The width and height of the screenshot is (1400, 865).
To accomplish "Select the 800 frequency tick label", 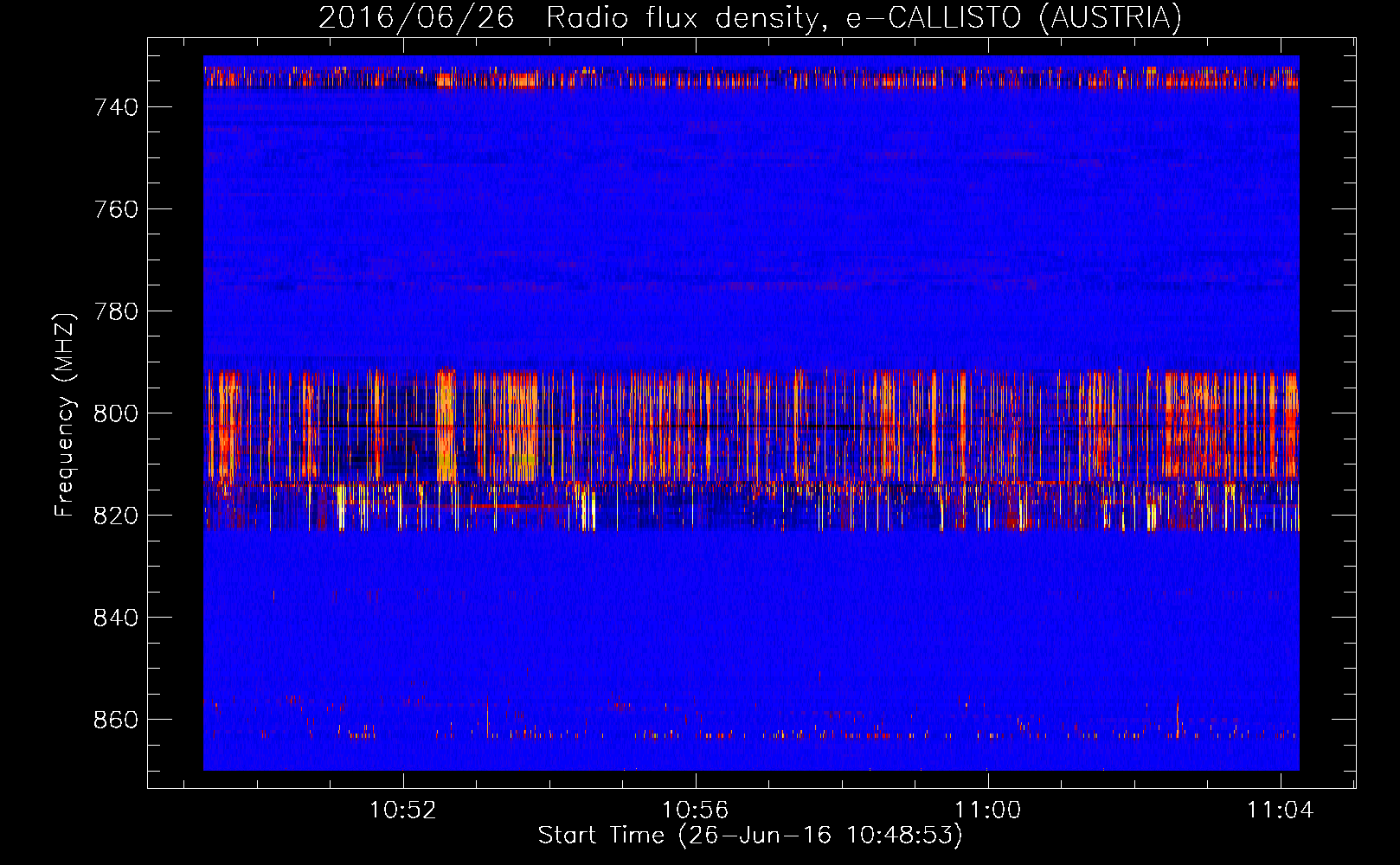I will tap(116, 413).
